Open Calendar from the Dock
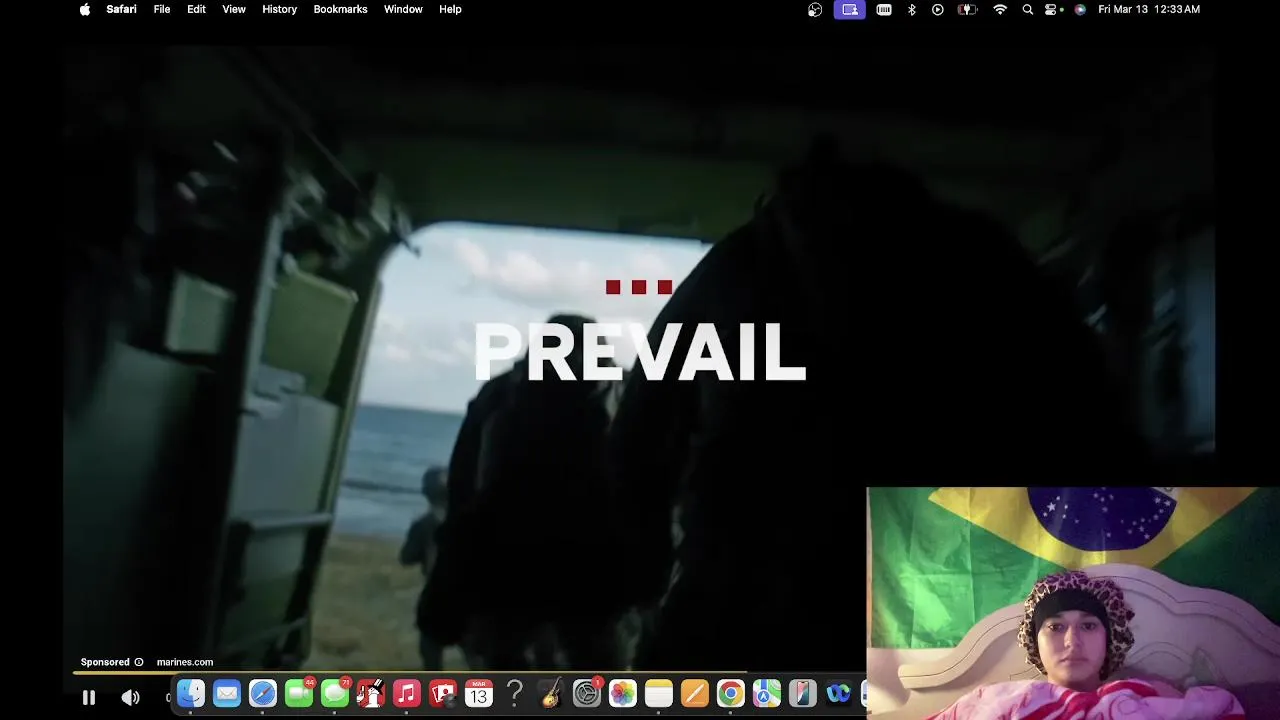Screen dimensions: 1280x720 pos(479,693)
